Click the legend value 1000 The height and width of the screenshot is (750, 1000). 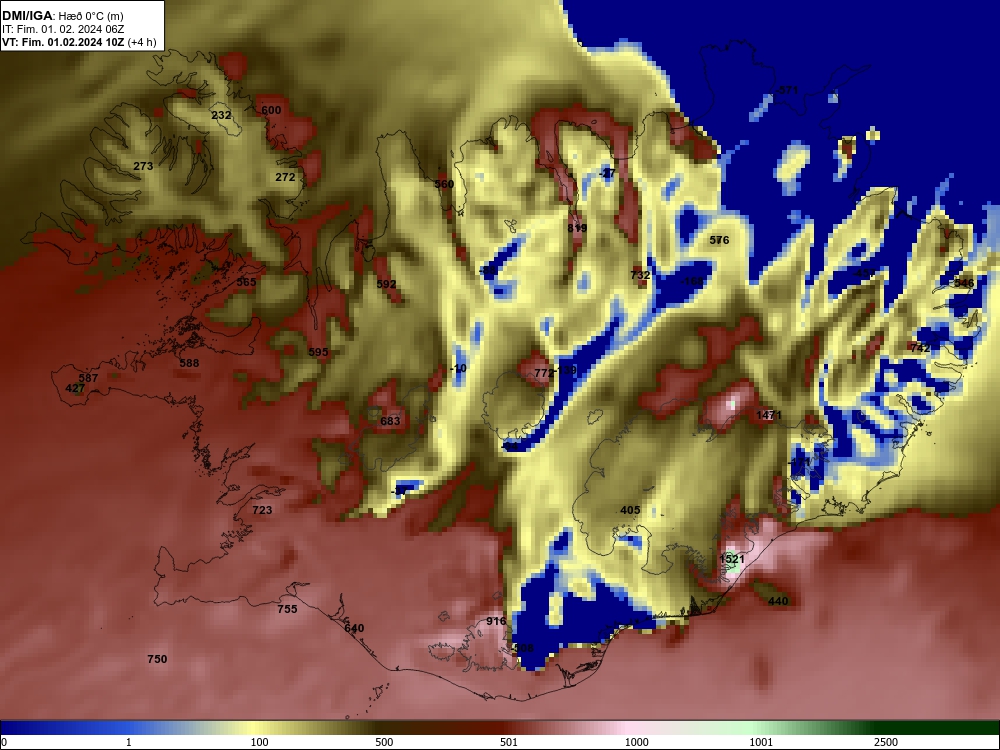(637, 742)
